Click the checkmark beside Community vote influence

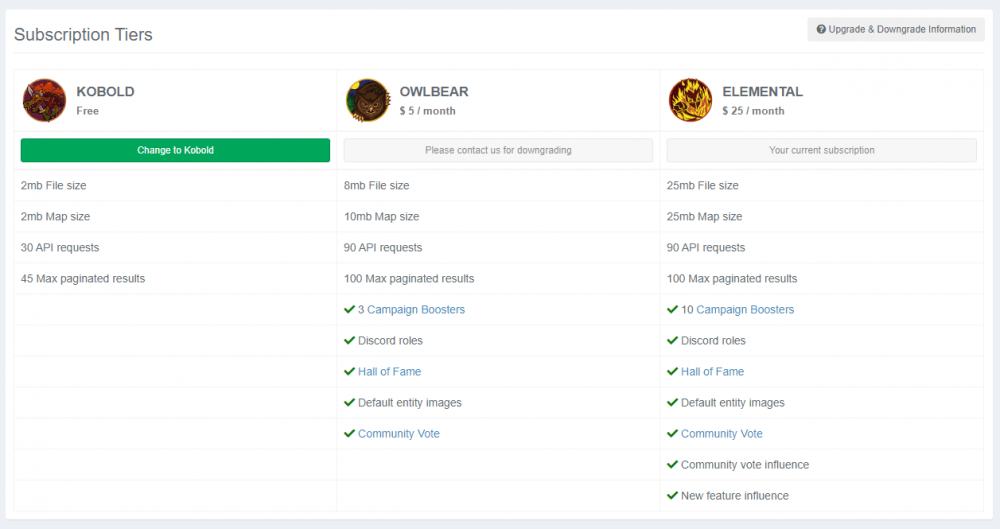673,465
